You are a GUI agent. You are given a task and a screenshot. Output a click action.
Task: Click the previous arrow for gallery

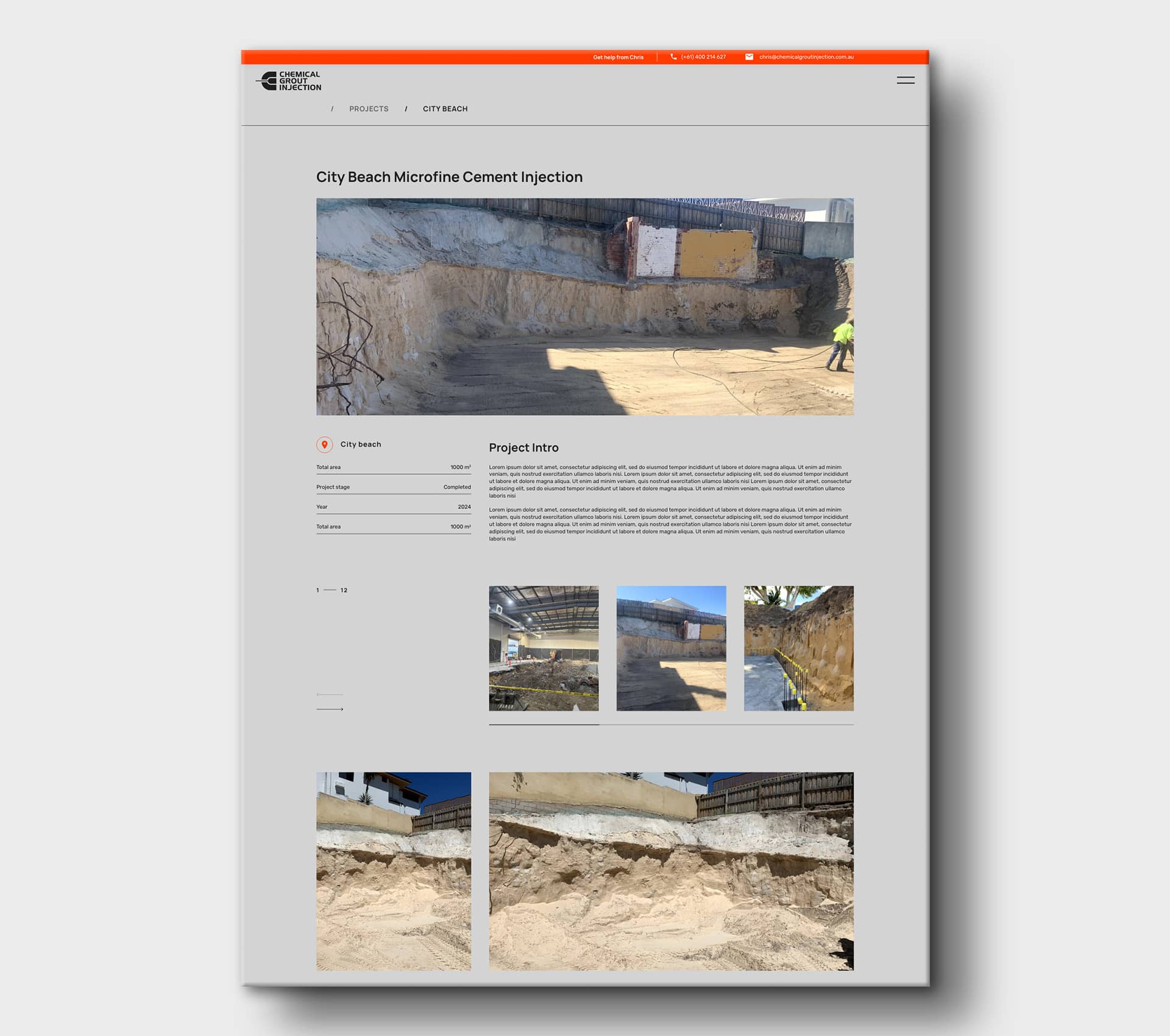330,694
